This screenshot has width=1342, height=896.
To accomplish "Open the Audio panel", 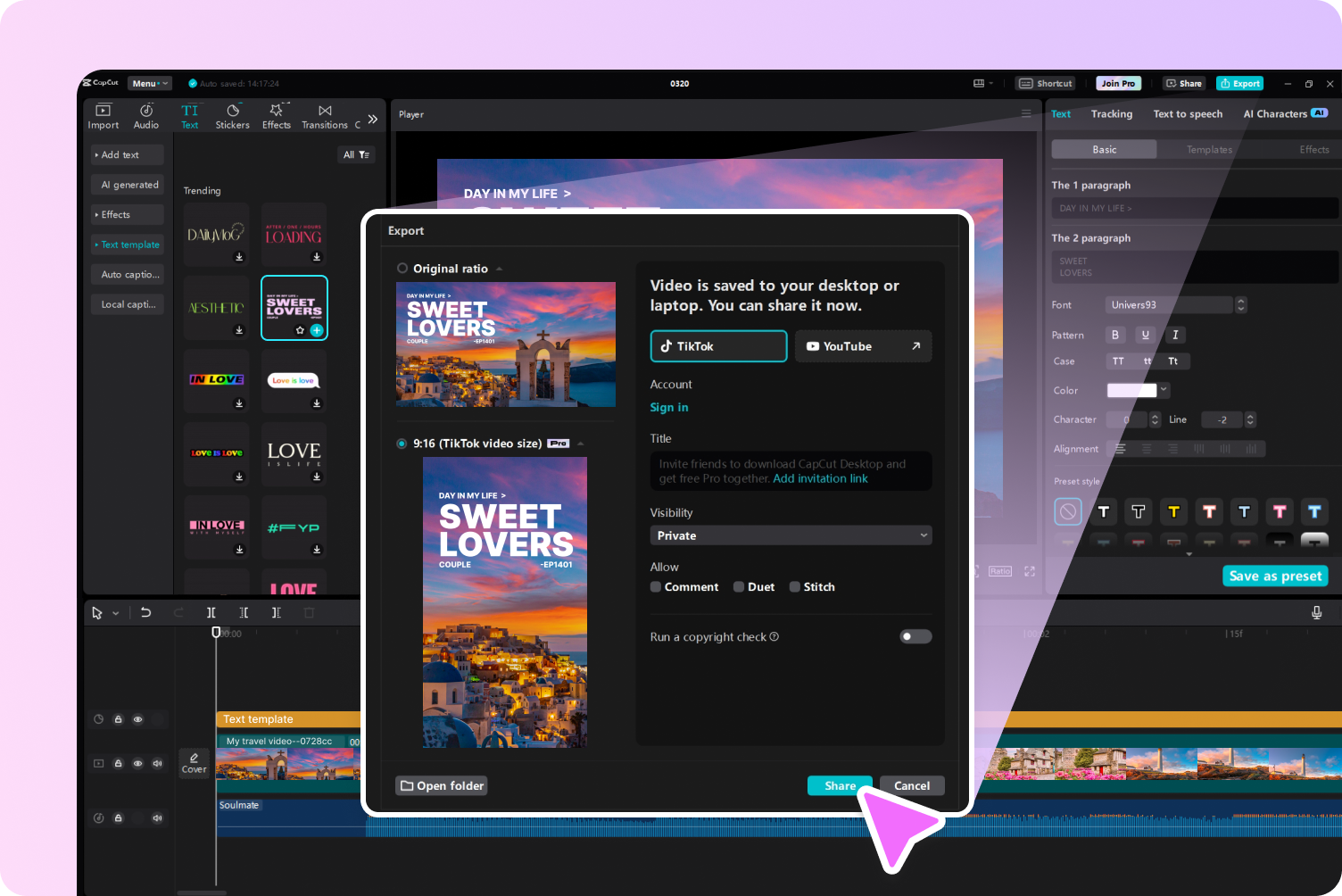I will [145, 114].
